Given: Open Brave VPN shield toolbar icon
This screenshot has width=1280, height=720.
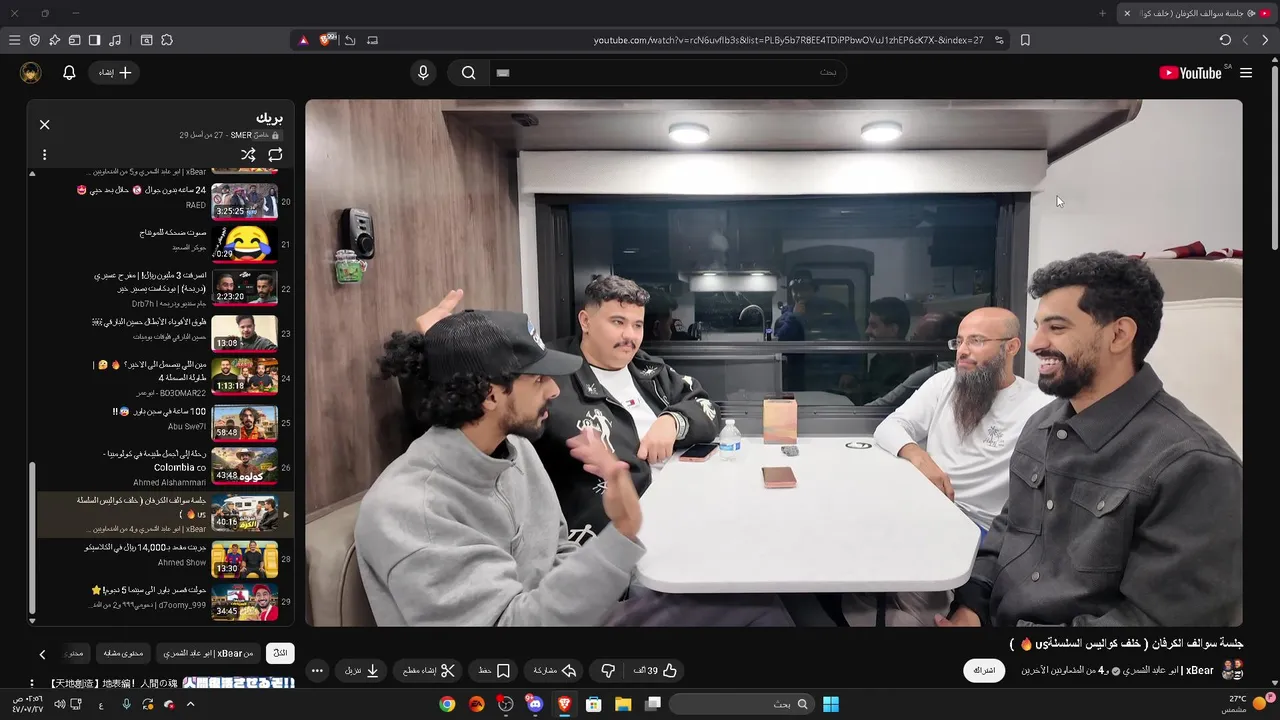Looking at the screenshot, I should point(34,40).
